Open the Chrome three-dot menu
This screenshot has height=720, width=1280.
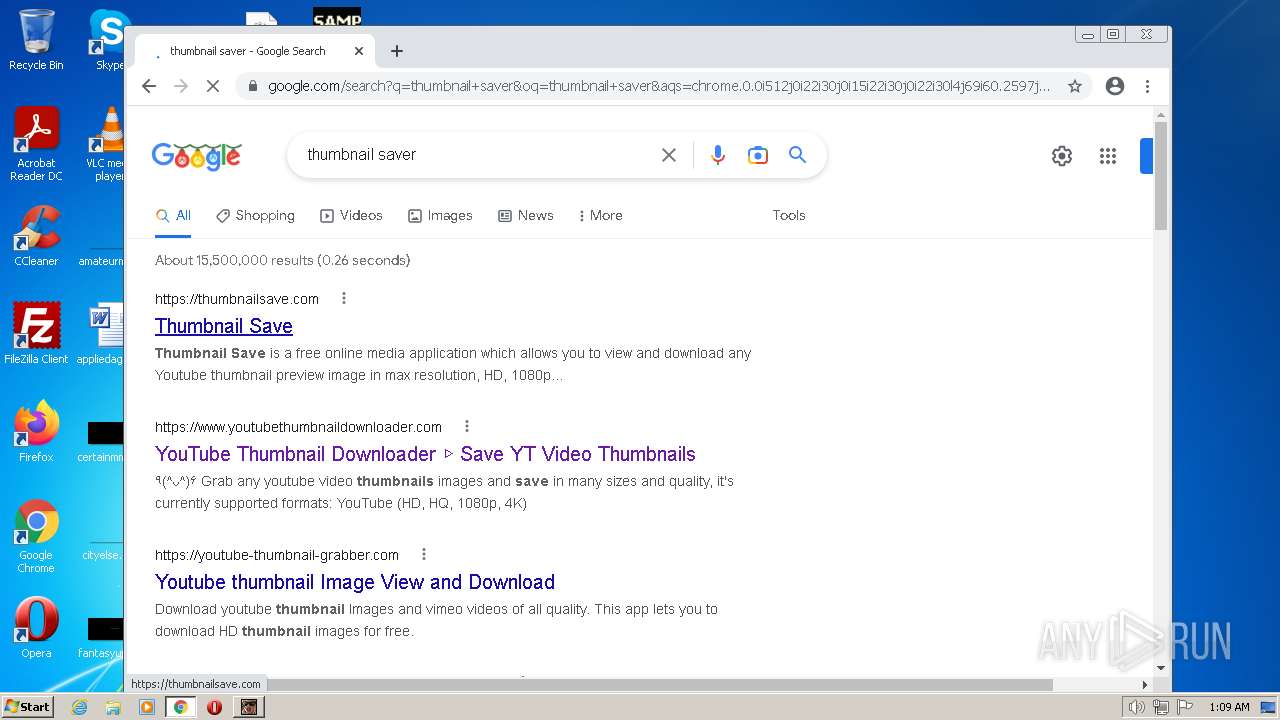(1147, 86)
